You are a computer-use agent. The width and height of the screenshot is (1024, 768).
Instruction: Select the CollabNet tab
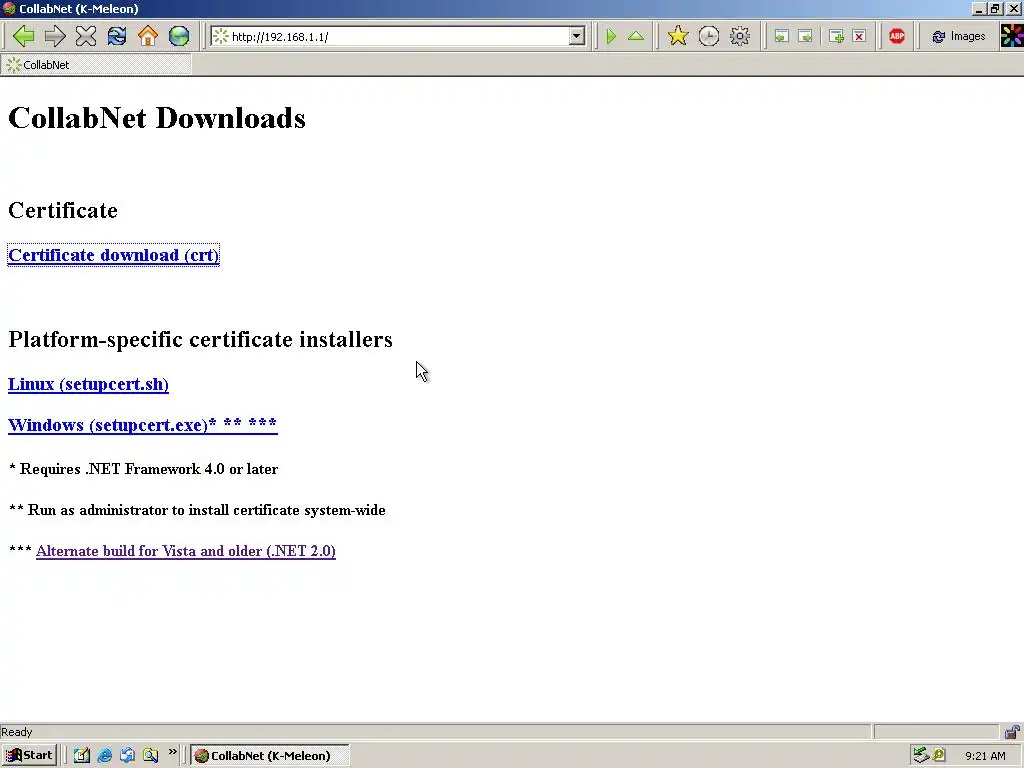(x=96, y=65)
